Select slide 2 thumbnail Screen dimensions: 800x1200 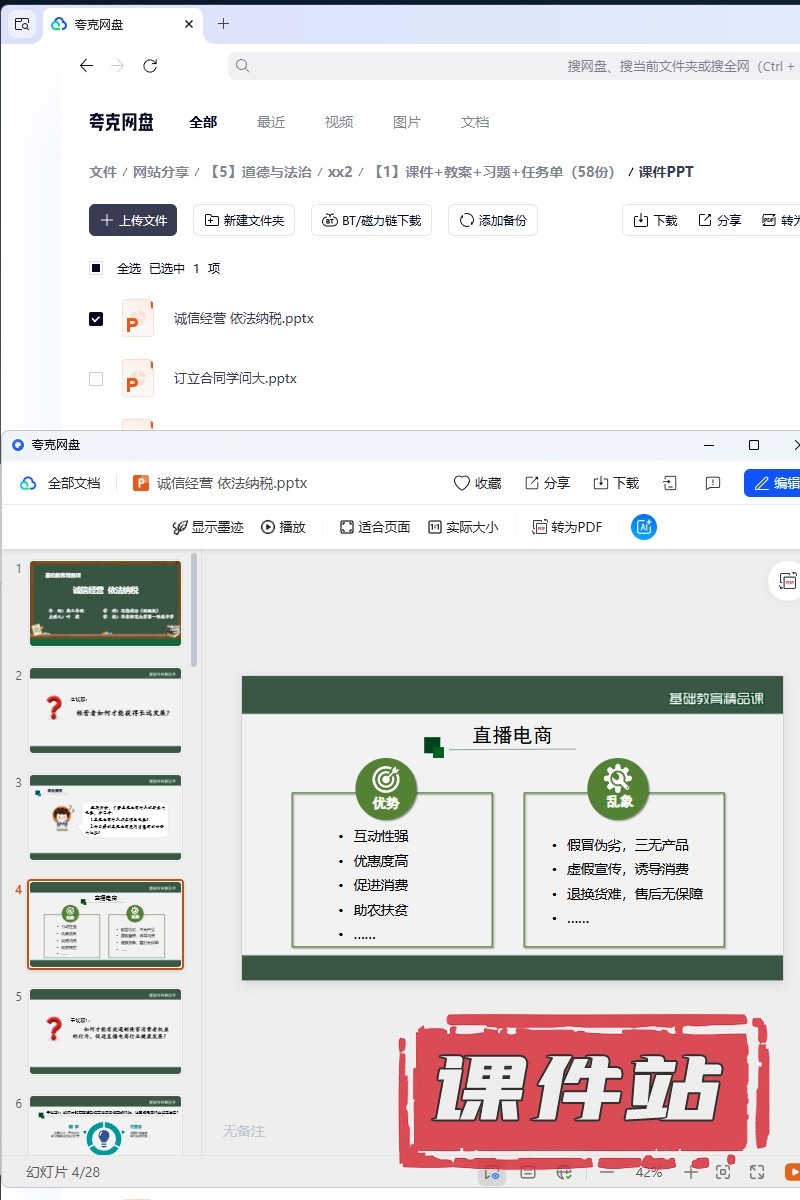tap(105, 710)
